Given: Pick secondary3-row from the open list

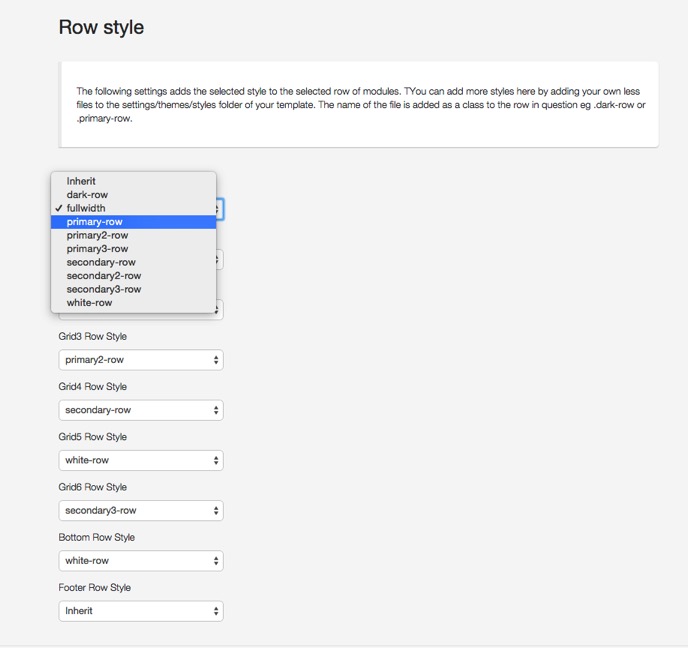Looking at the screenshot, I should [x=133, y=290].
